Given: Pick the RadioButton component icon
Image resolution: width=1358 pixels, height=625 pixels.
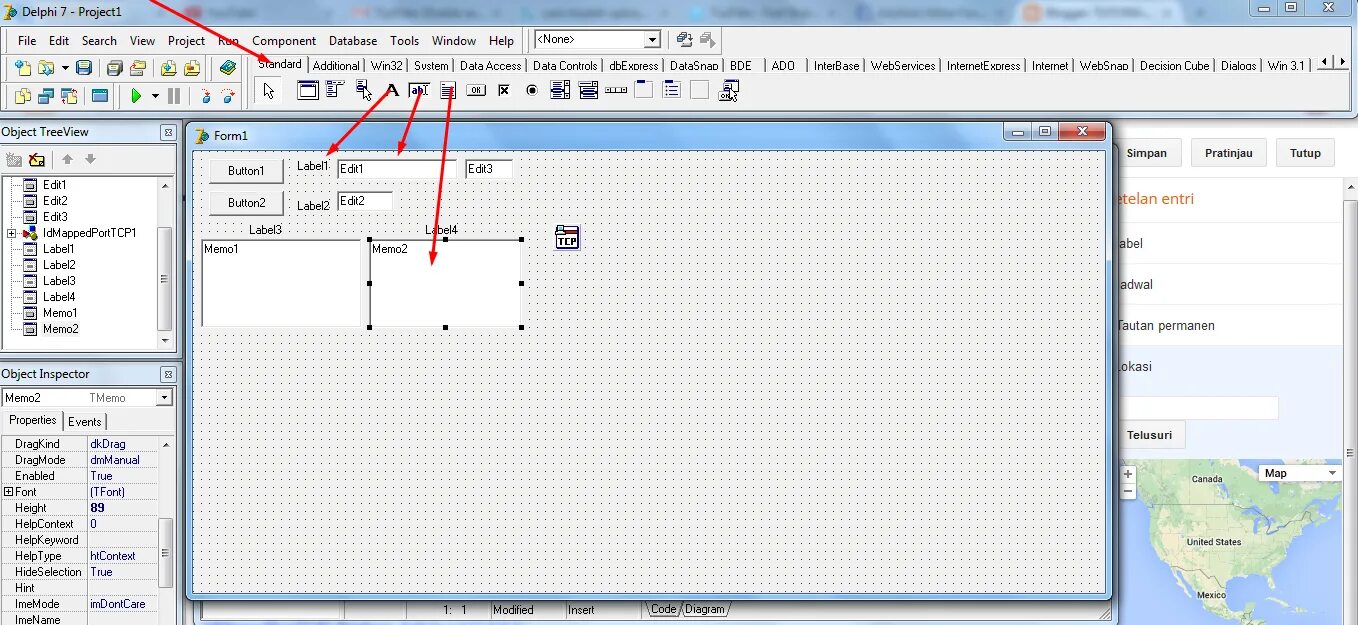Looking at the screenshot, I should [532, 90].
